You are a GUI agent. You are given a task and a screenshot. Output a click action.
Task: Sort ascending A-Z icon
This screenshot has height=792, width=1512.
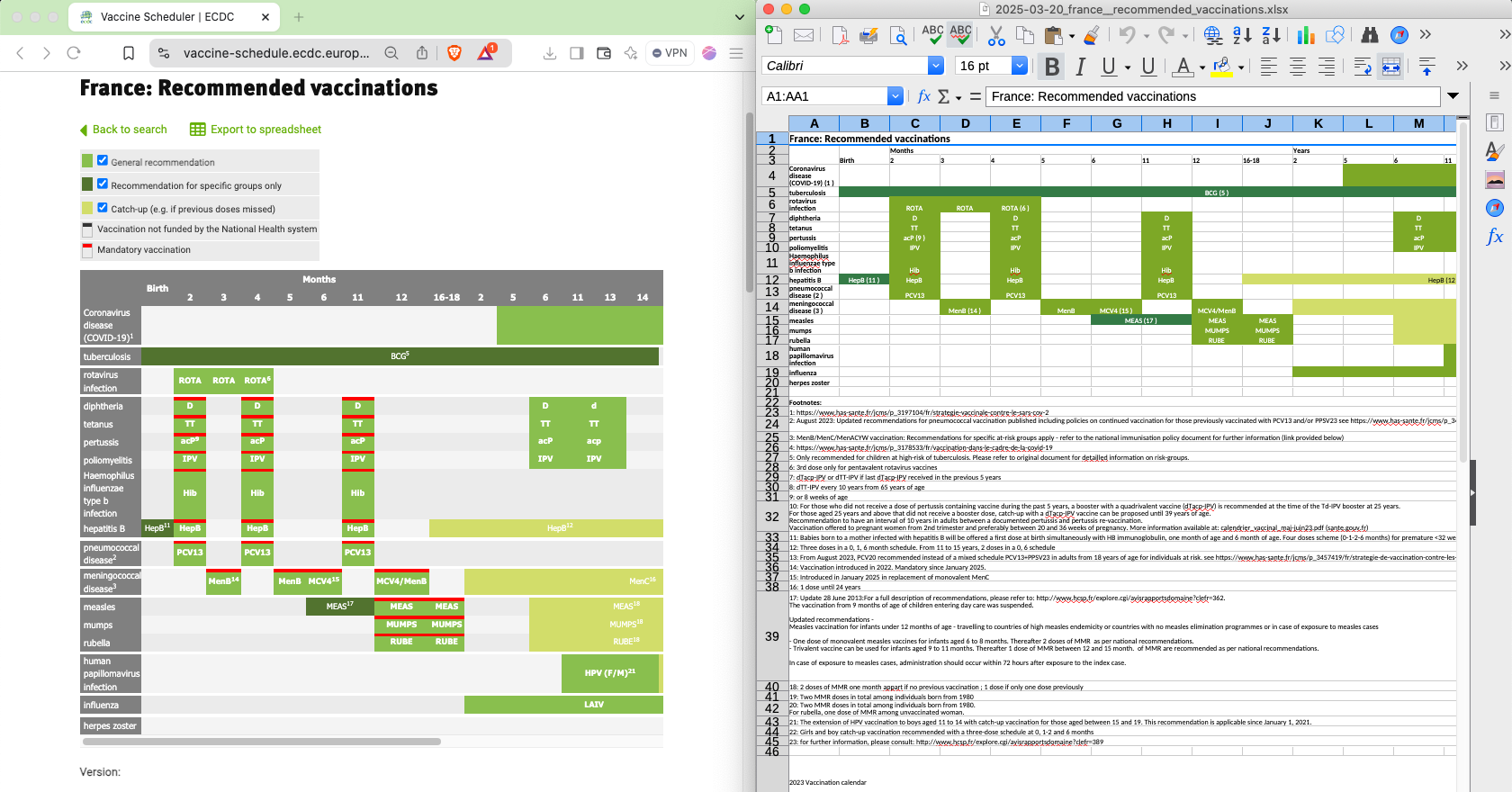pos(1242,35)
